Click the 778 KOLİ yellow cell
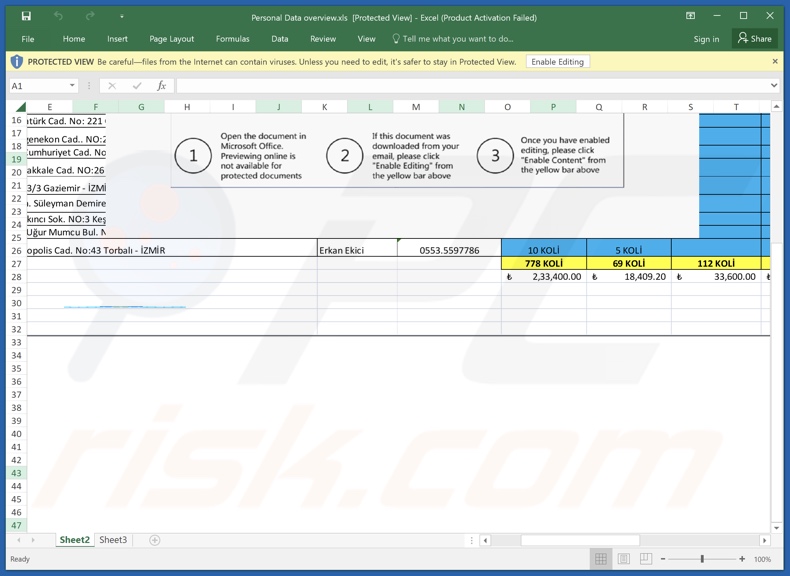790x576 pixels. pos(544,263)
